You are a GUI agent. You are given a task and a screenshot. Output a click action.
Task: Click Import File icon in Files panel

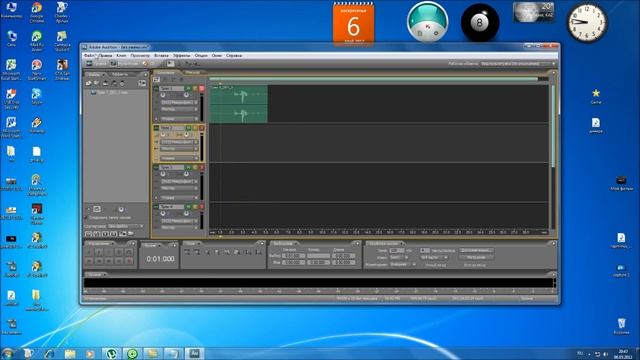88,83
